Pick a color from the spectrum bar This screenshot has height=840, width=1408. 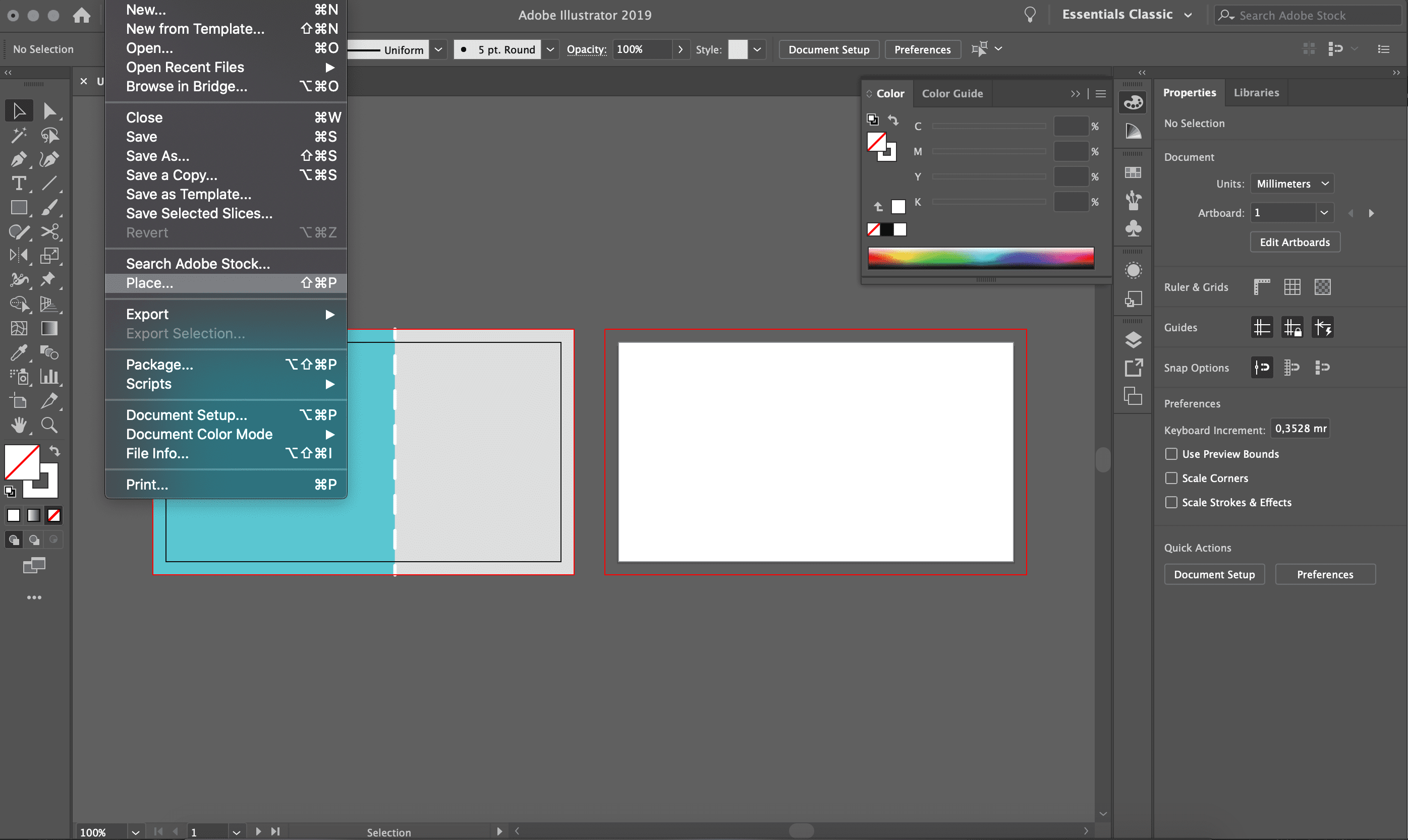(980, 258)
